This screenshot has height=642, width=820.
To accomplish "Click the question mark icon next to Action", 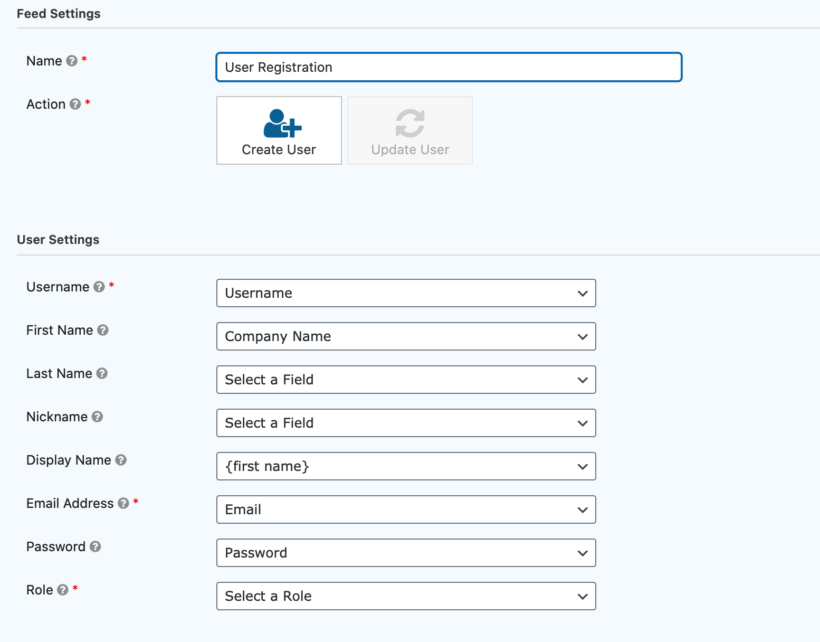I will pyautogui.click(x=74, y=104).
